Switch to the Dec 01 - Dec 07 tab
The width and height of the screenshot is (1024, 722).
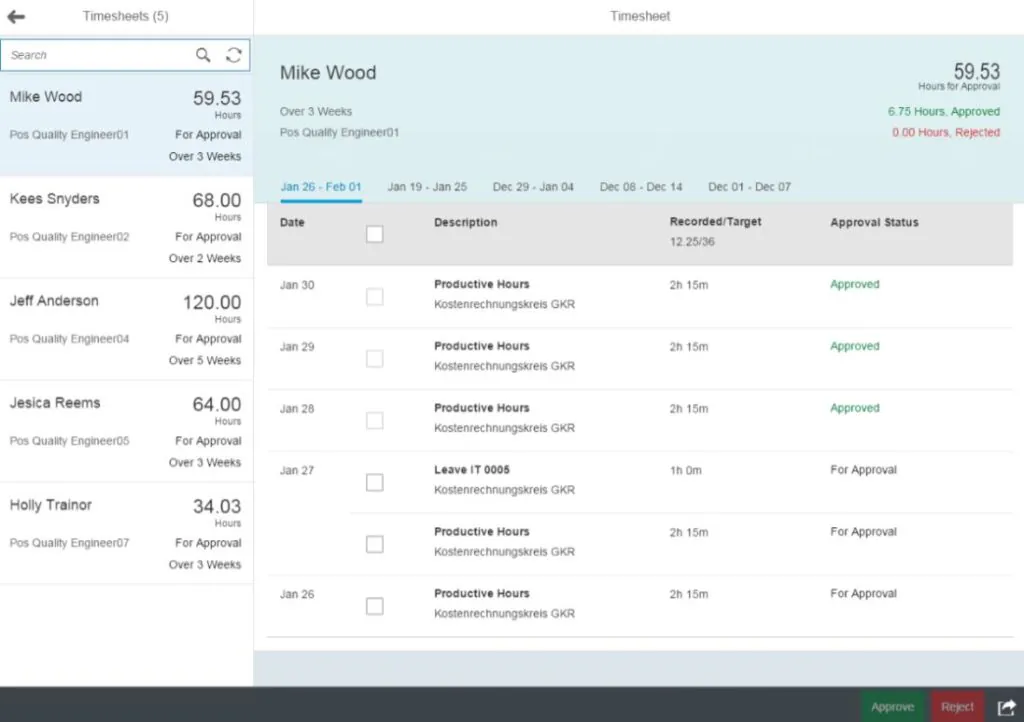[x=749, y=187]
